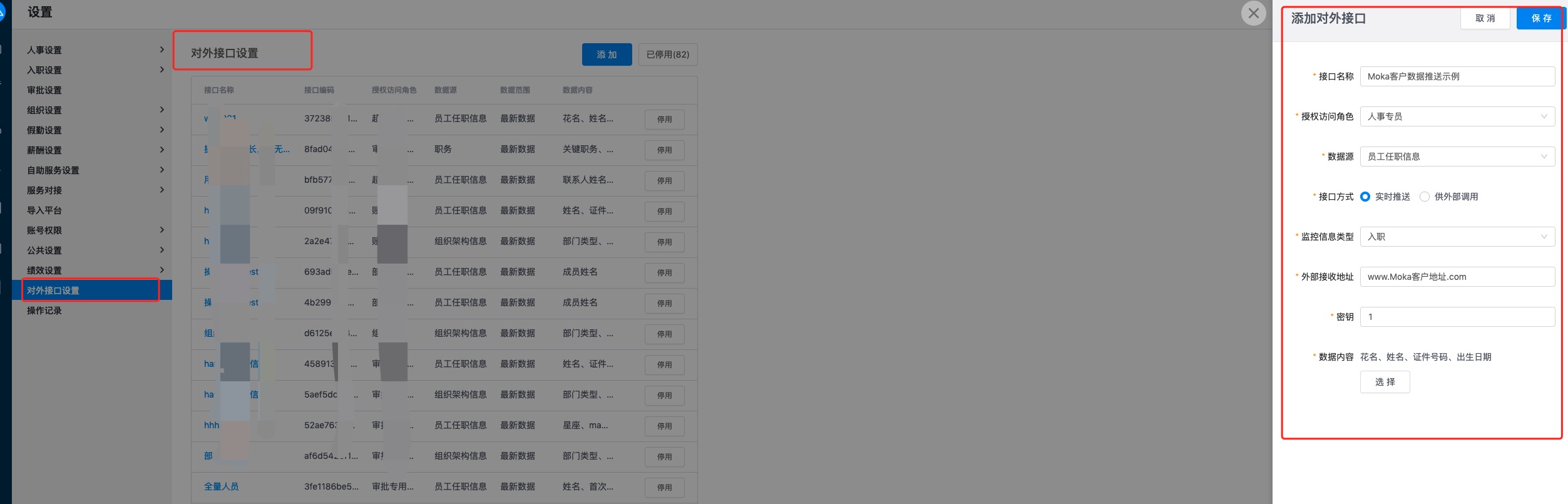The width and height of the screenshot is (1568, 504).
Task: Disable the interface with code 693ad
Action: [664, 272]
